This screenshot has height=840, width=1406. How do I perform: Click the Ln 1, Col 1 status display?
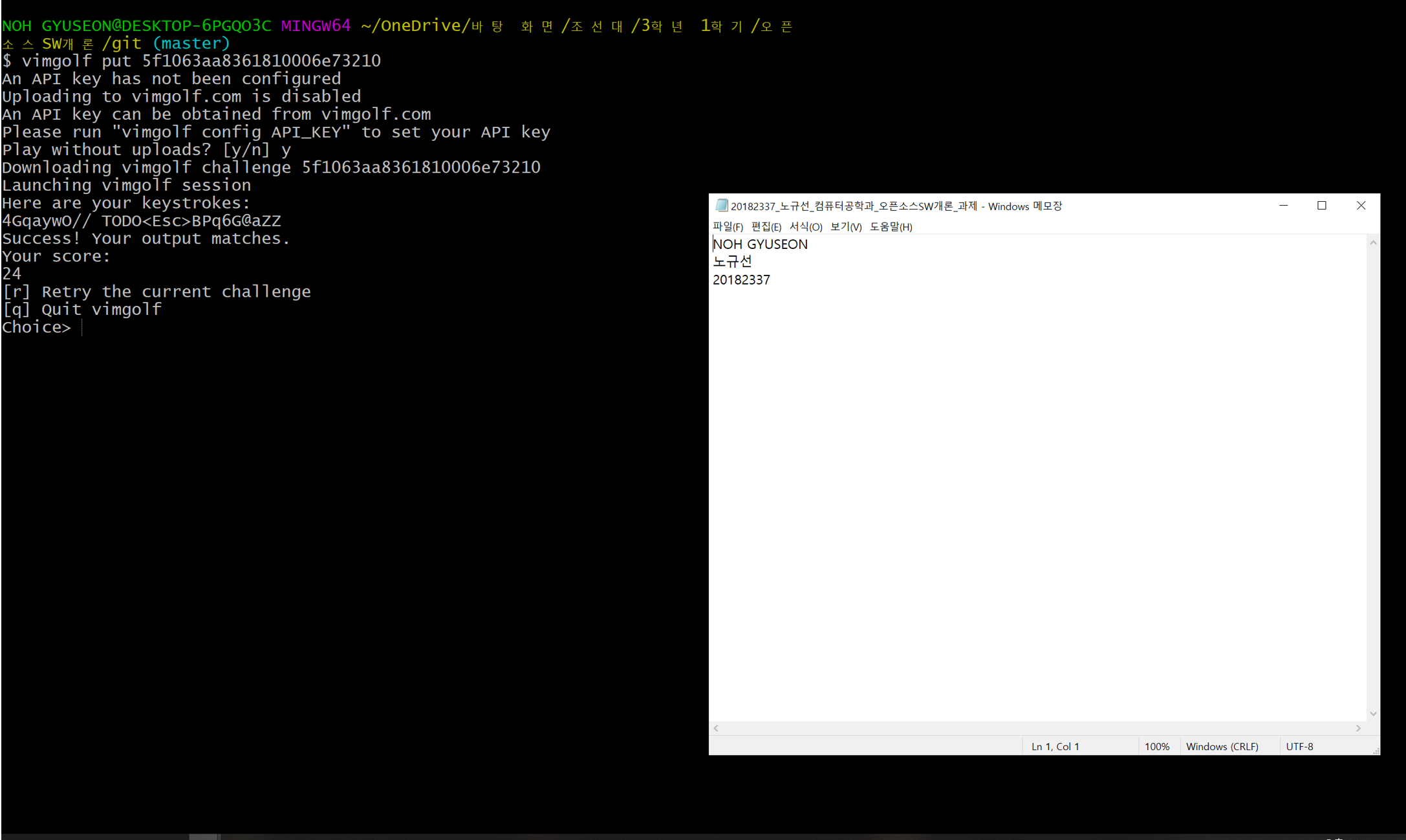pyautogui.click(x=1055, y=746)
